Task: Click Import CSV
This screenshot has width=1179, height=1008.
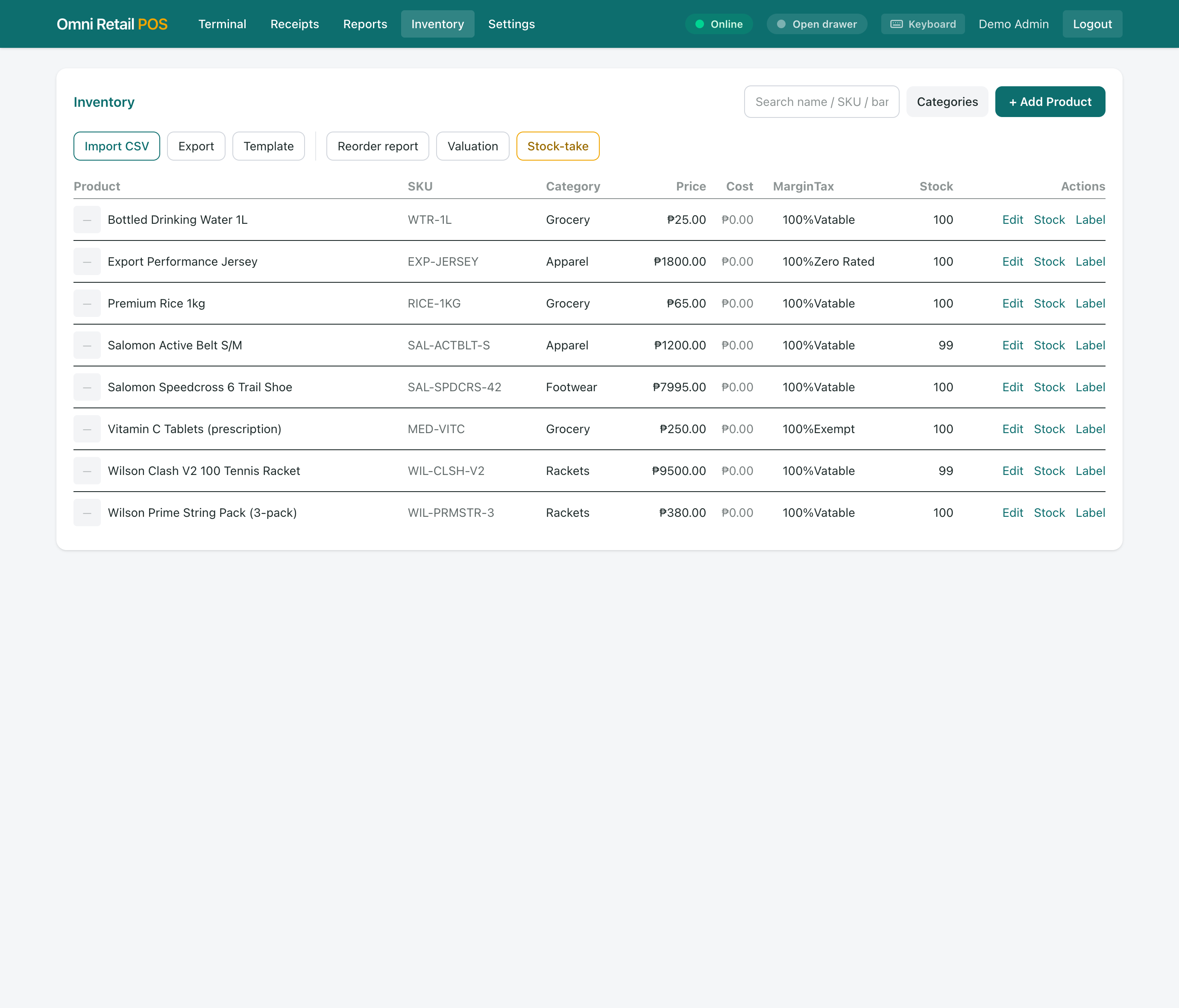Action: pos(117,146)
